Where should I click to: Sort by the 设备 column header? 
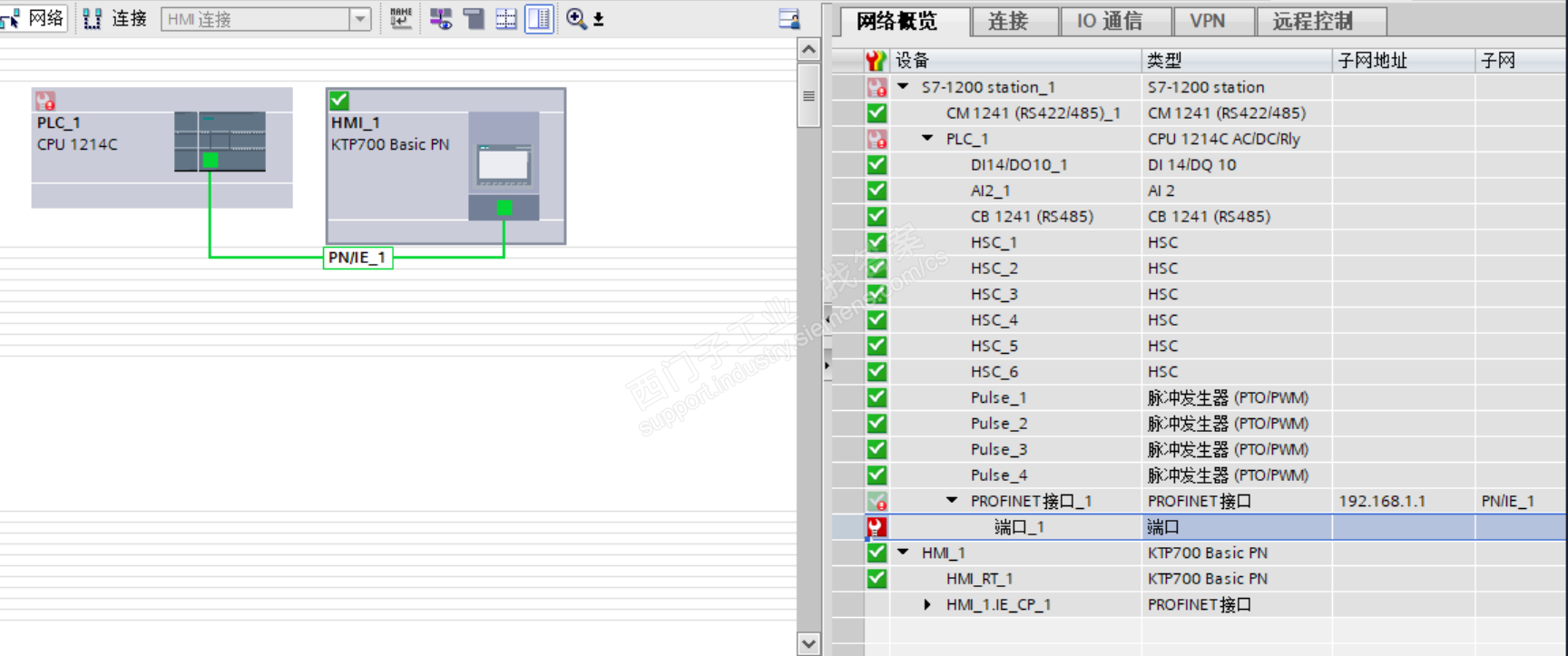coord(1015,61)
